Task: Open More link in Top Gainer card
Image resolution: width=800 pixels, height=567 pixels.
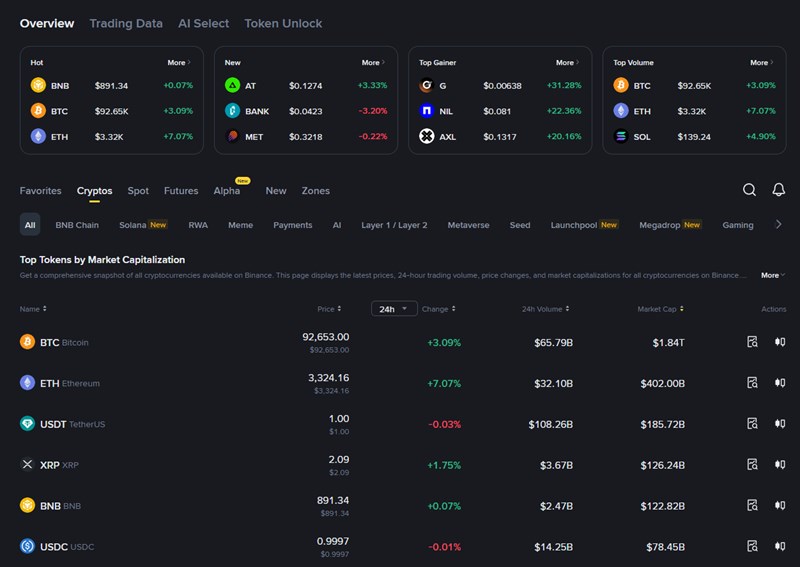Action: pyautogui.click(x=568, y=62)
